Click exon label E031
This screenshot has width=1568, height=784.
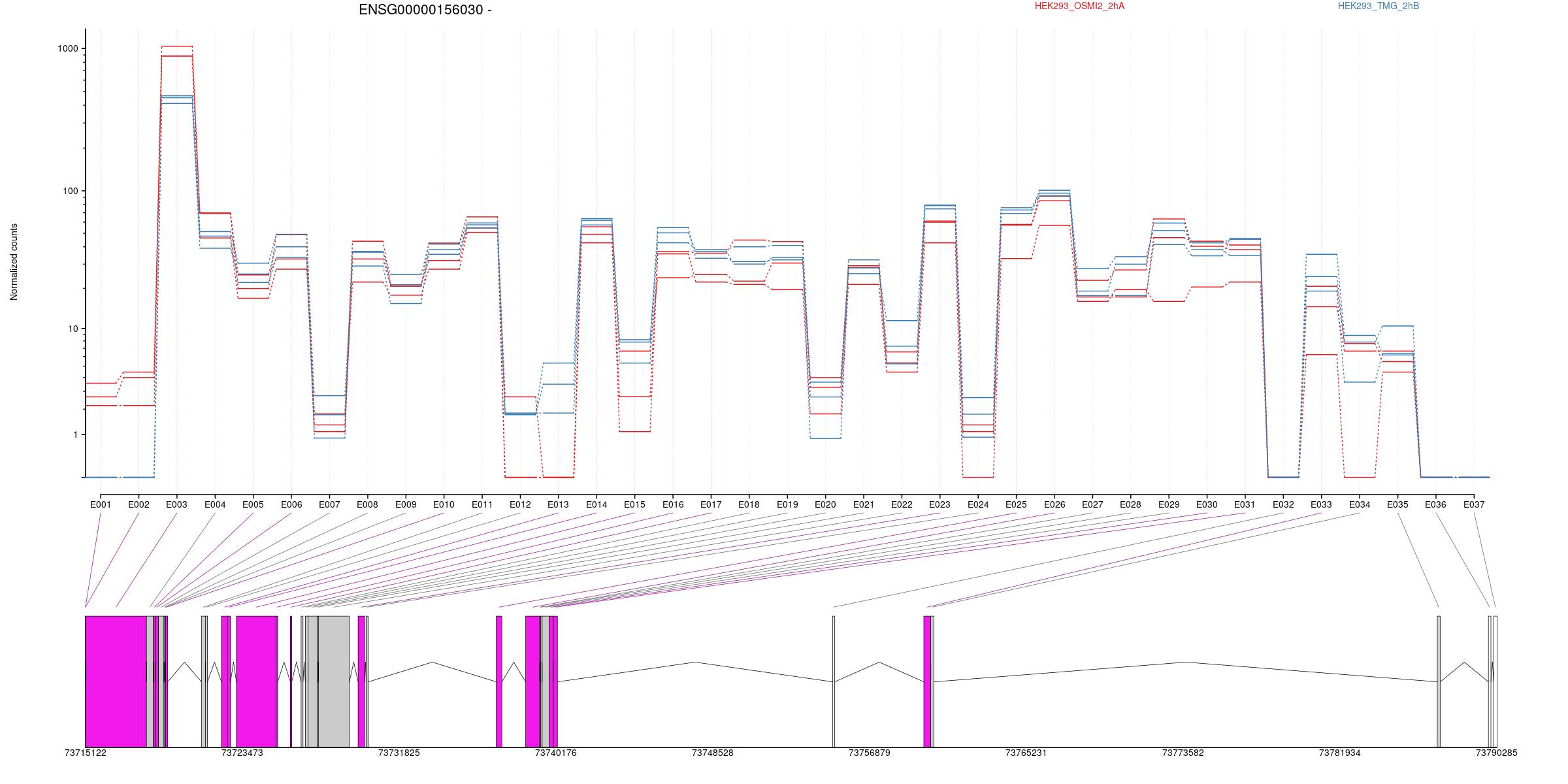[1245, 504]
